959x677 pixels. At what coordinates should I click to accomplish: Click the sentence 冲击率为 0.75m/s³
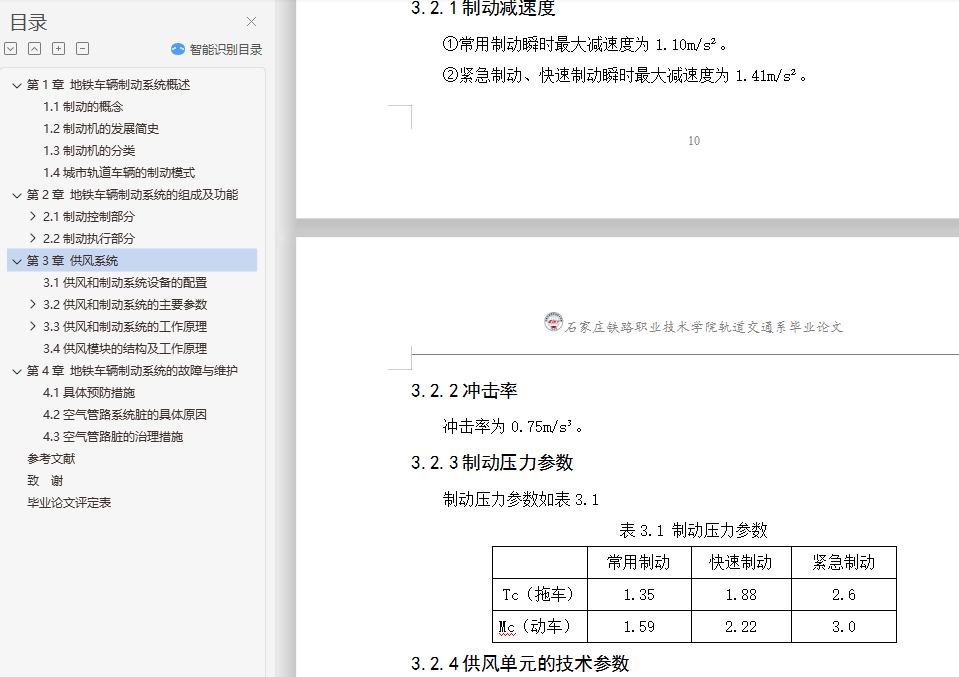point(513,426)
